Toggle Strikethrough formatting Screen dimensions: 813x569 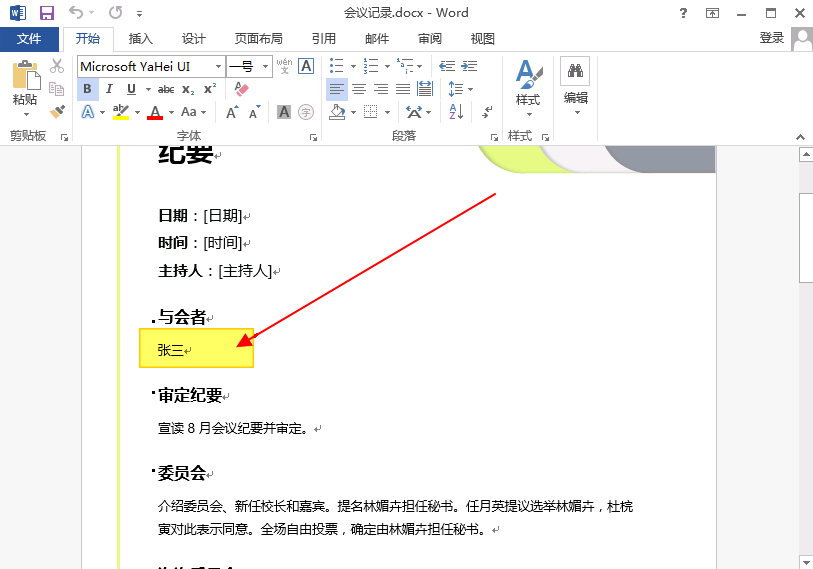(x=166, y=89)
